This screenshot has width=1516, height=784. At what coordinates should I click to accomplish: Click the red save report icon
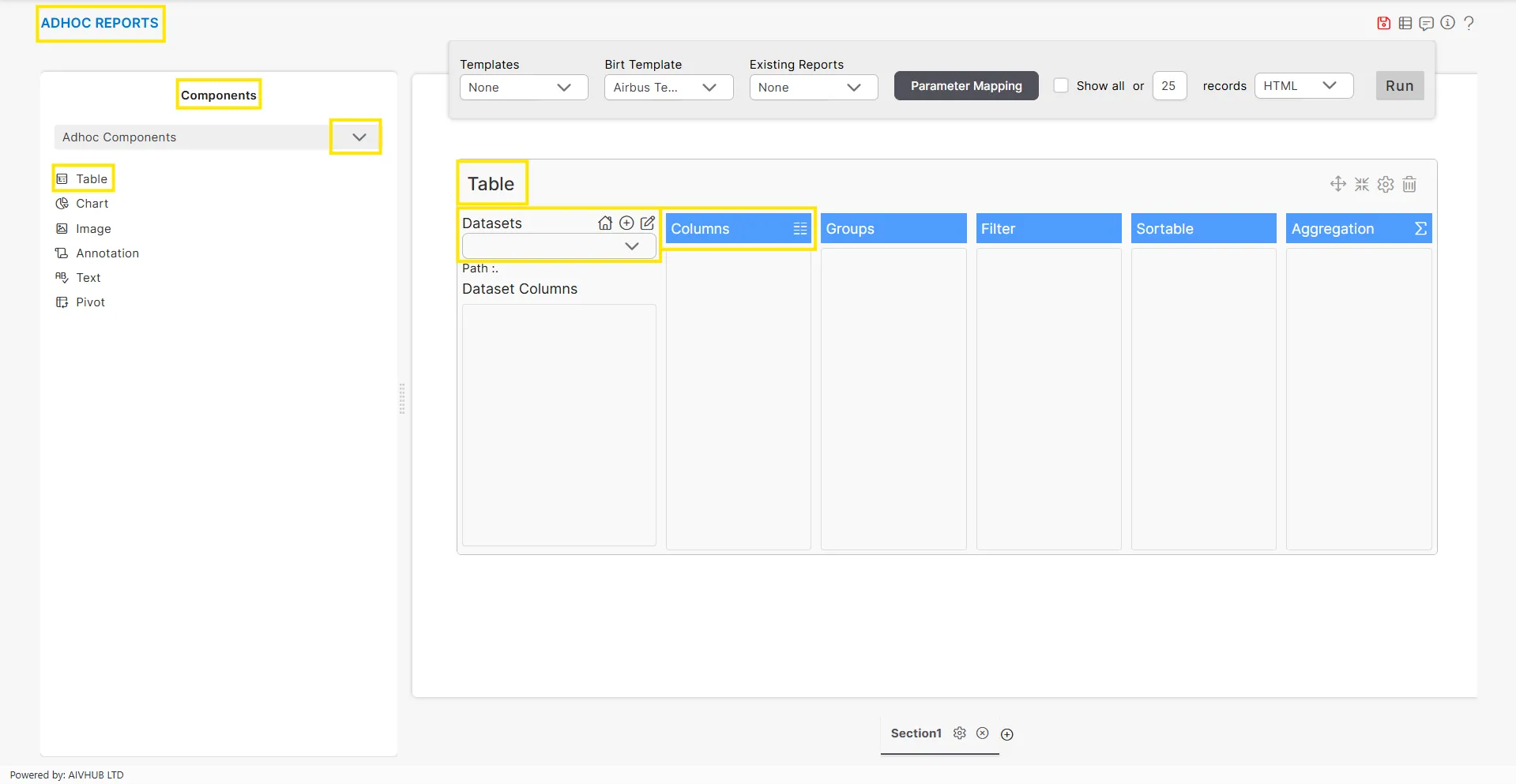click(1383, 23)
